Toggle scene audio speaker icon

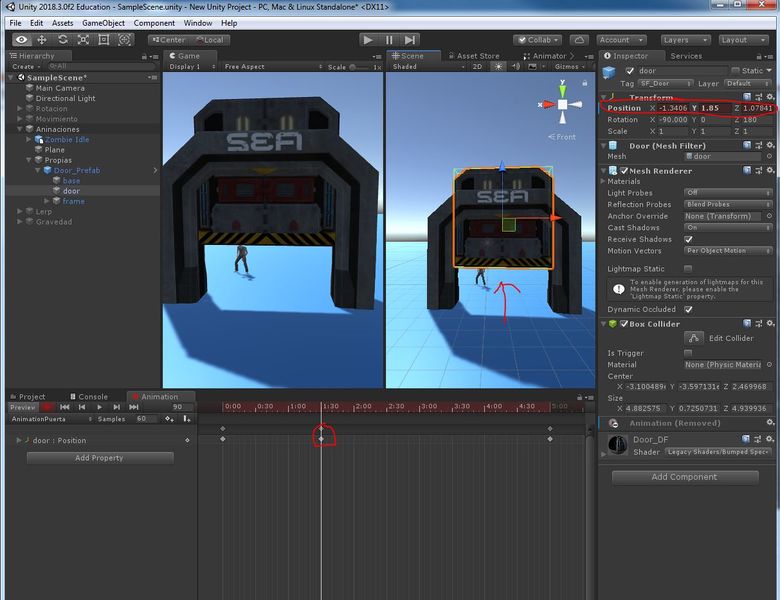coord(516,67)
